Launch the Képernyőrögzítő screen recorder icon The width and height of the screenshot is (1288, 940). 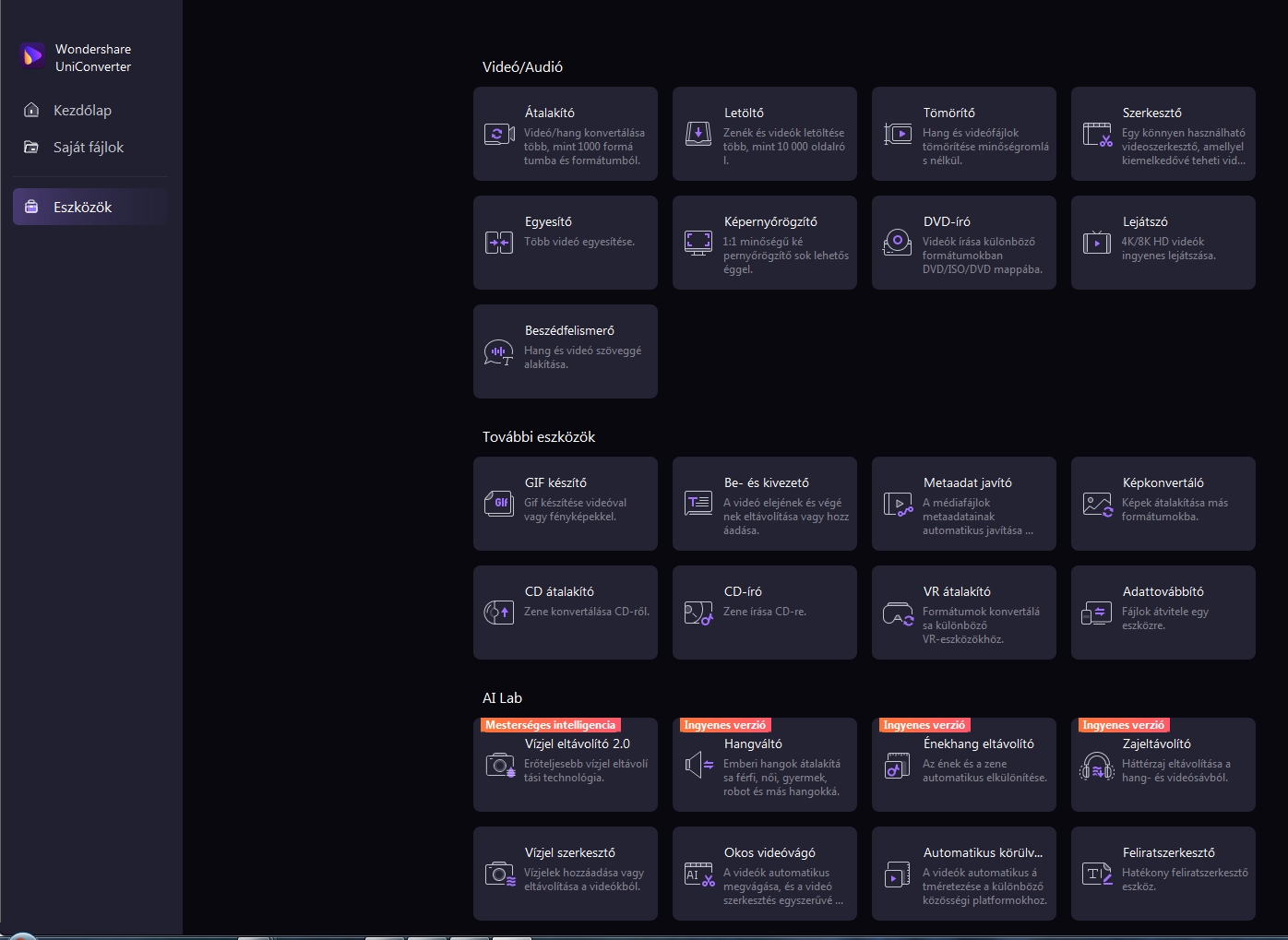point(698,243)
